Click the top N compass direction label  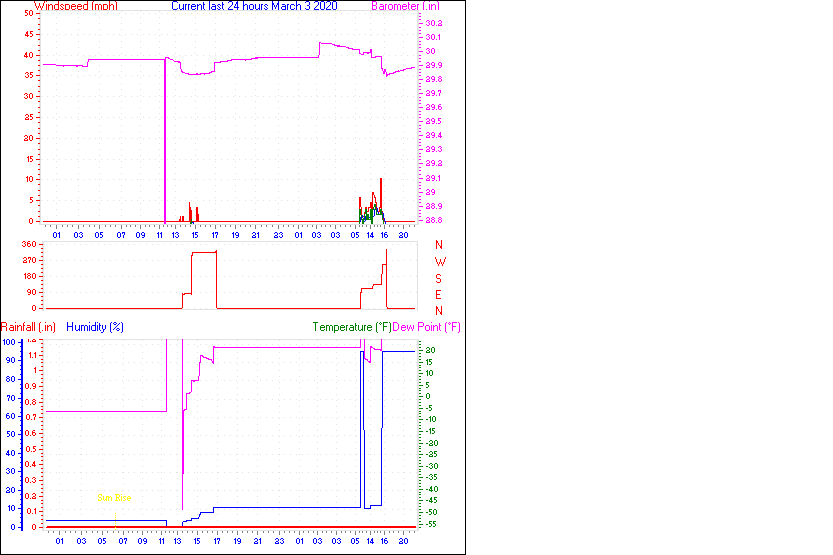tap(439, 245)
